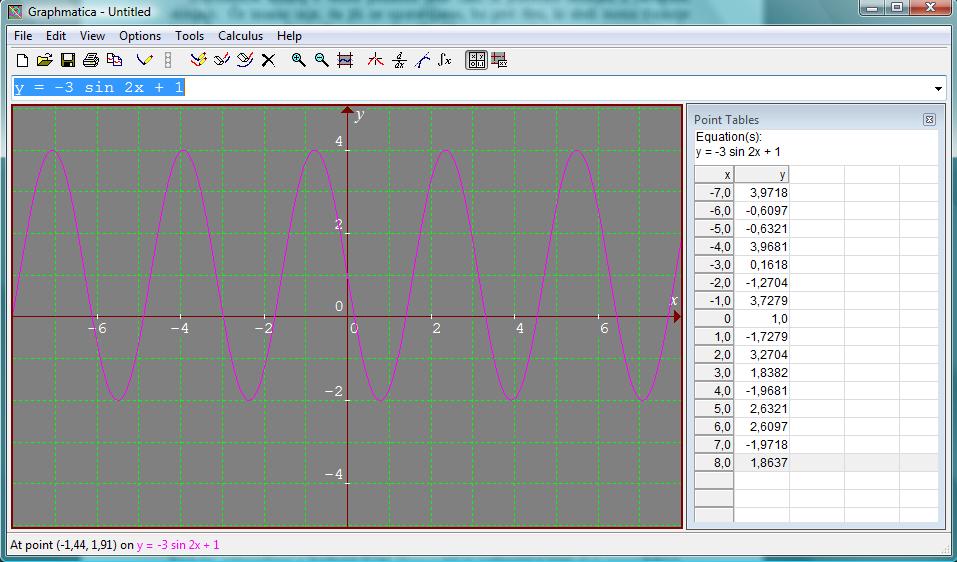This screenshot has height=562, width=957.
Task: Create a new graph document
Action: (22, 60)
